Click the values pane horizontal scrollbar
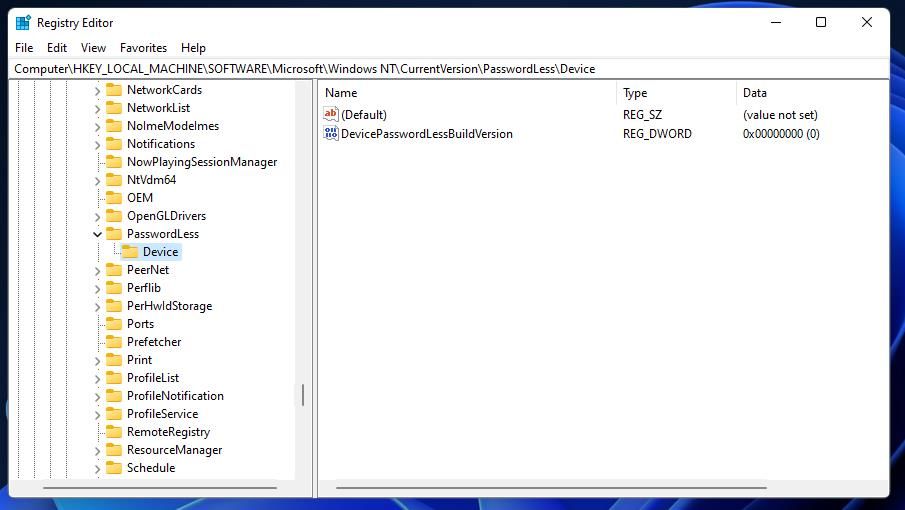Image resolution: width=905 pixels, height=510 pixels. click(551, 488)
